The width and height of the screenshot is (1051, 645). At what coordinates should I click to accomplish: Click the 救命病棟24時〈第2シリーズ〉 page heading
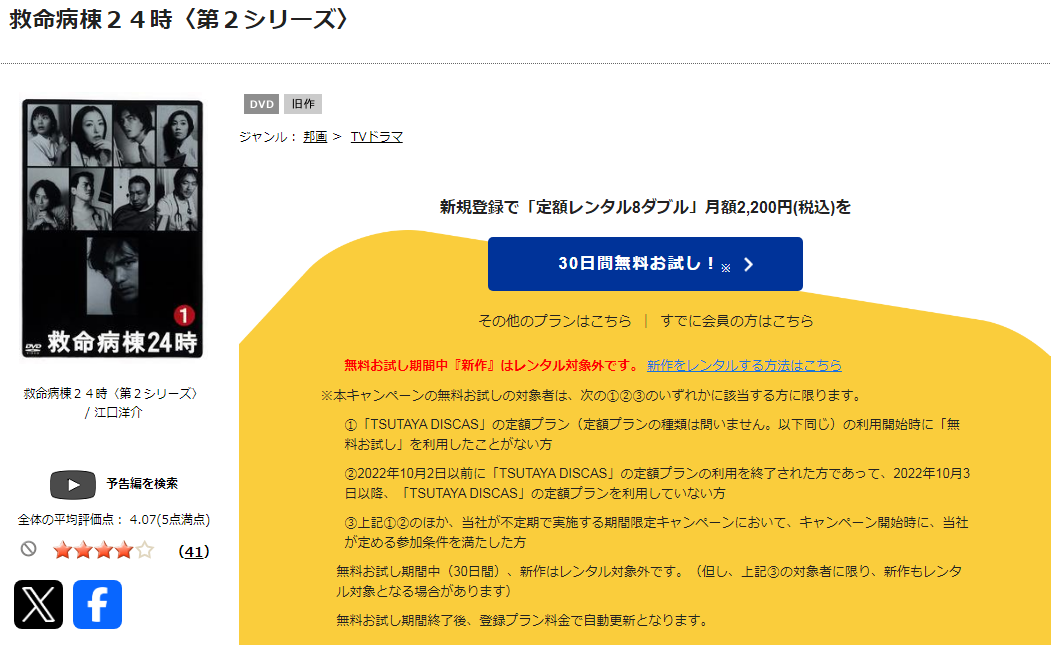(179, 19)
